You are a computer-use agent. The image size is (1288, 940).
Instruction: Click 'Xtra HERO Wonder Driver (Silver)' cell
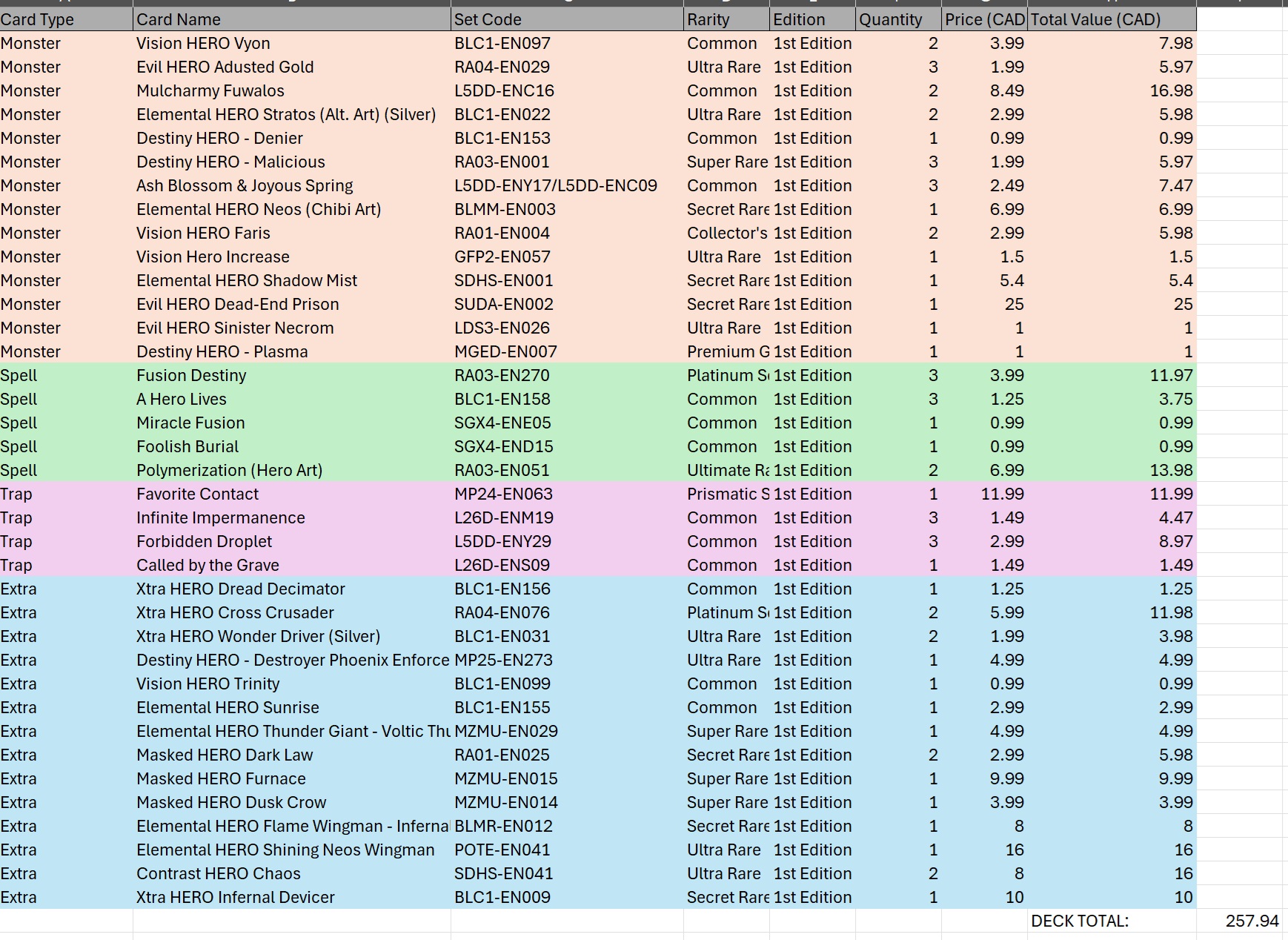pyautogui.click(x=292, y=636)
